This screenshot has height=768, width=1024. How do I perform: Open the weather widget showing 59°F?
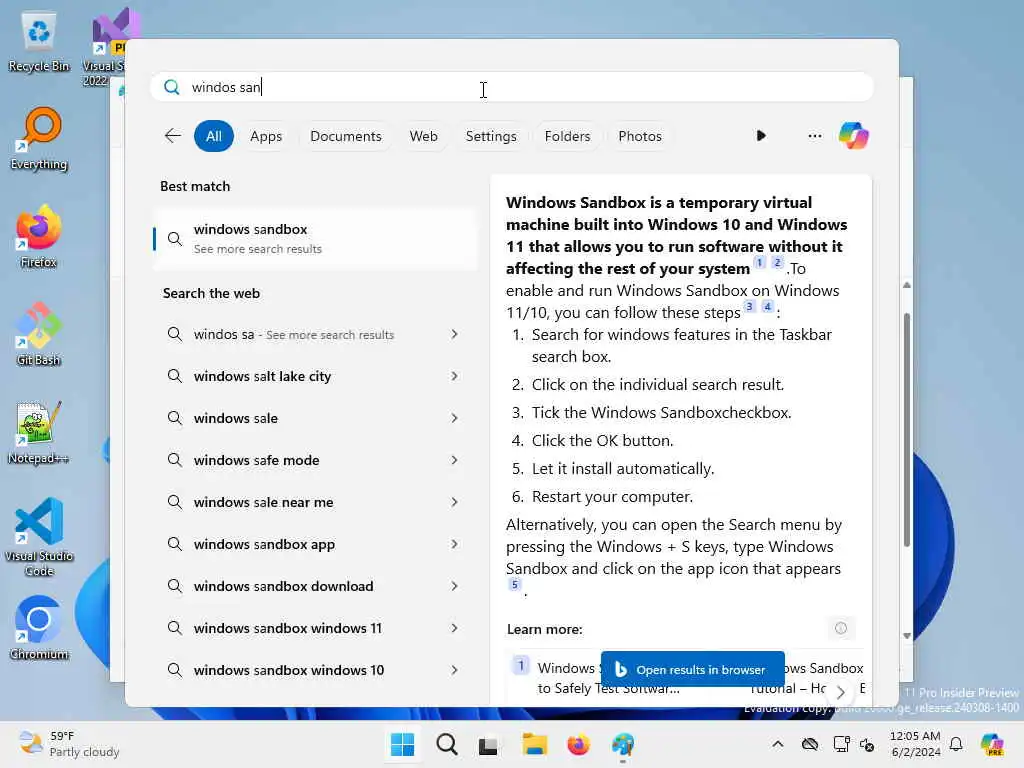69,744
